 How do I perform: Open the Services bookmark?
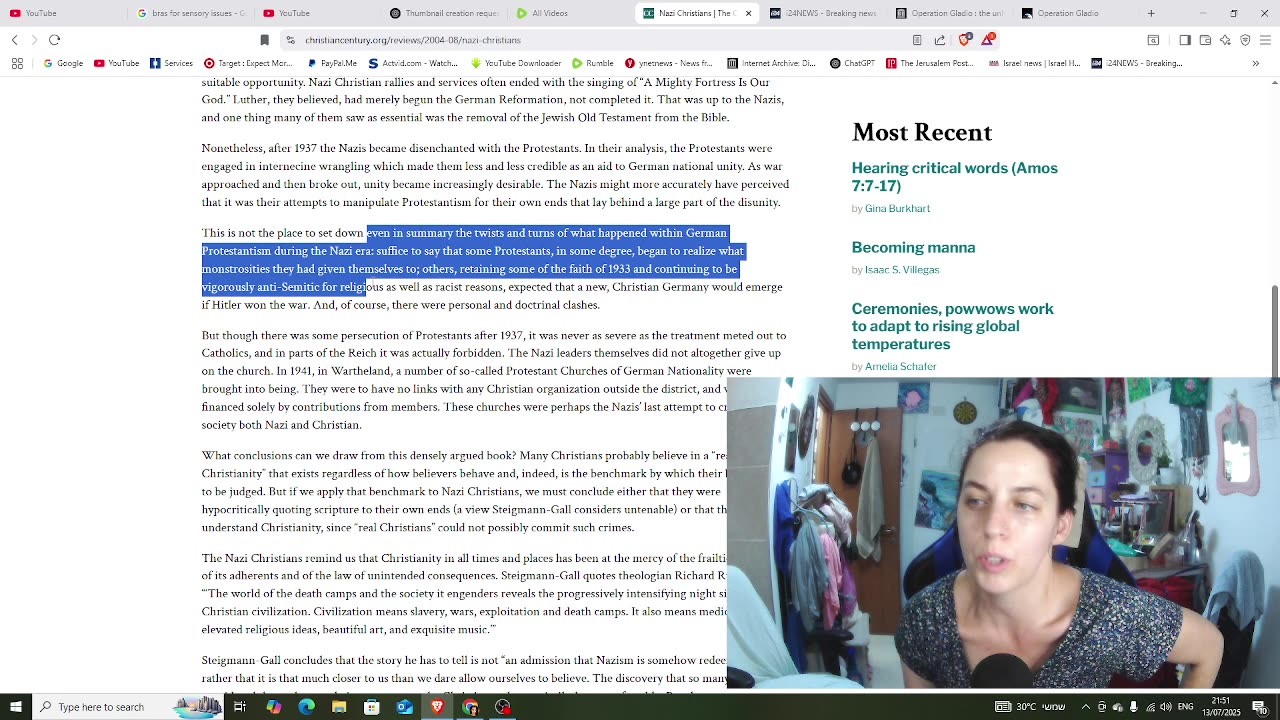pos(171,63)
